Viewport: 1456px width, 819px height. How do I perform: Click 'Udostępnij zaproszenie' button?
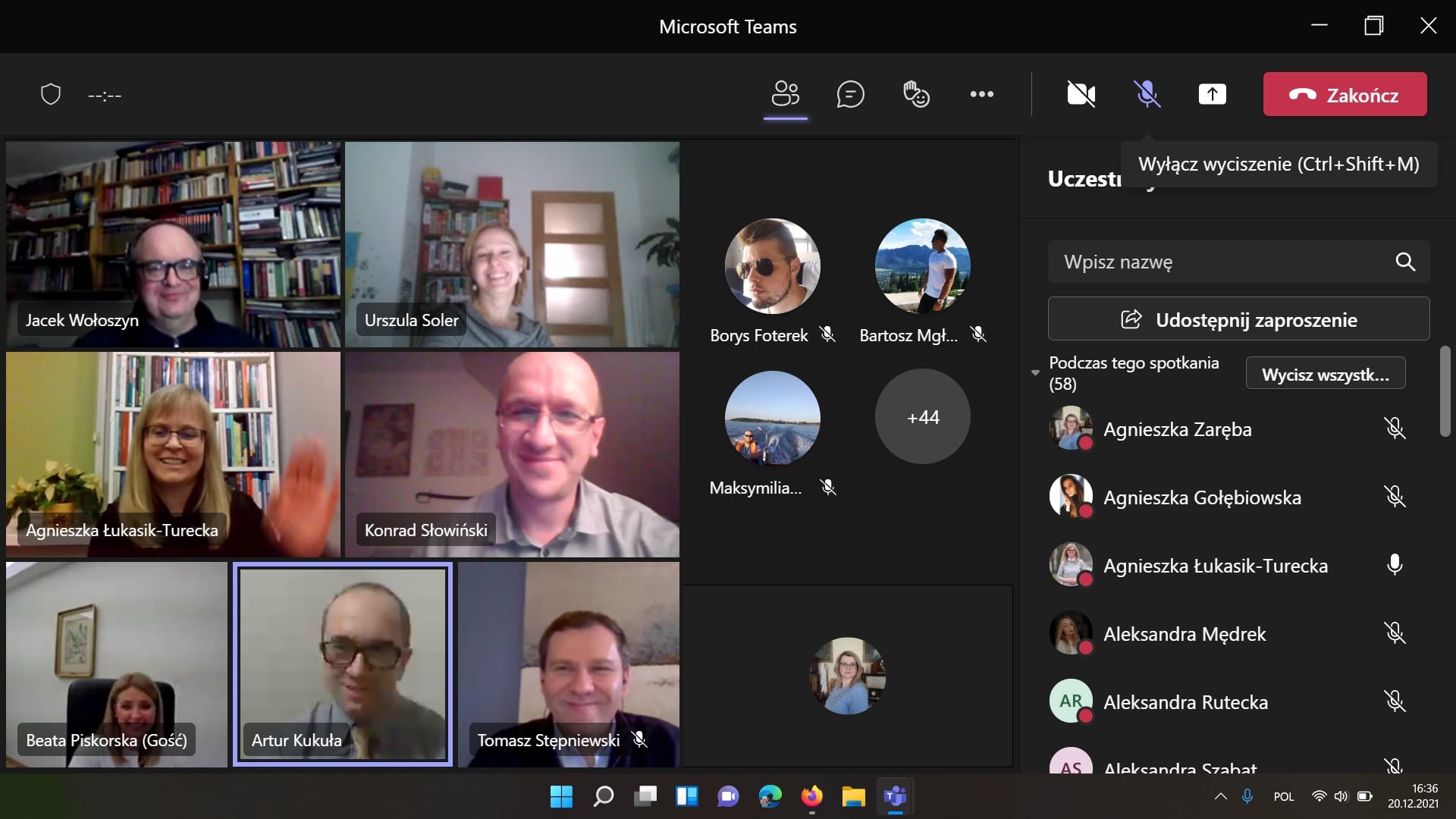1238,319
